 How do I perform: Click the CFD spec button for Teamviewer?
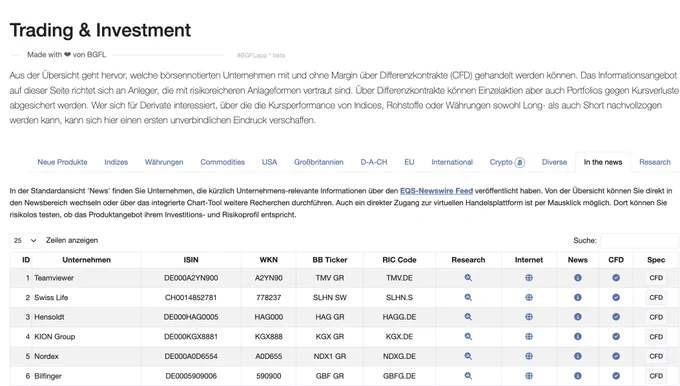656,278
